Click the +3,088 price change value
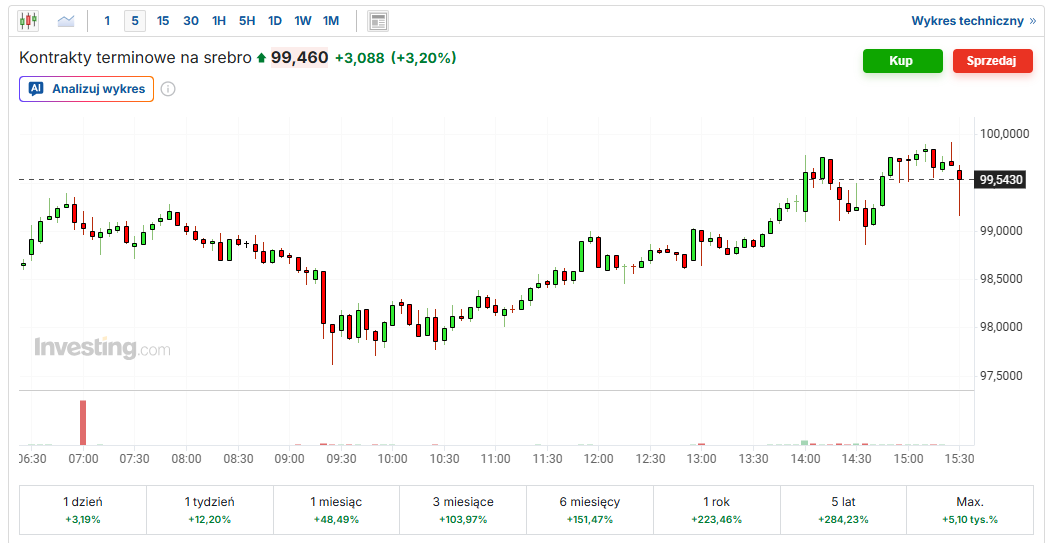The height and width of the screenshot is (543, 1045). point(359,58)
